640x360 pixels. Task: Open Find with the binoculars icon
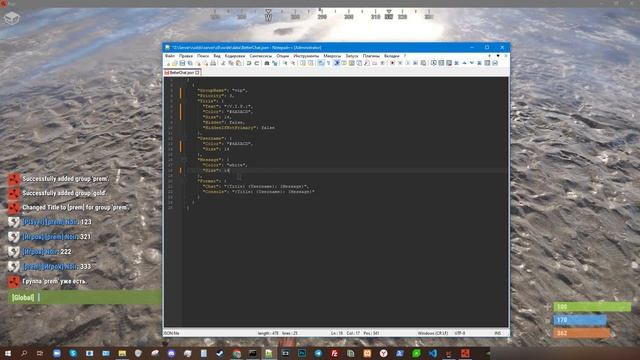(x=267, y=63)
